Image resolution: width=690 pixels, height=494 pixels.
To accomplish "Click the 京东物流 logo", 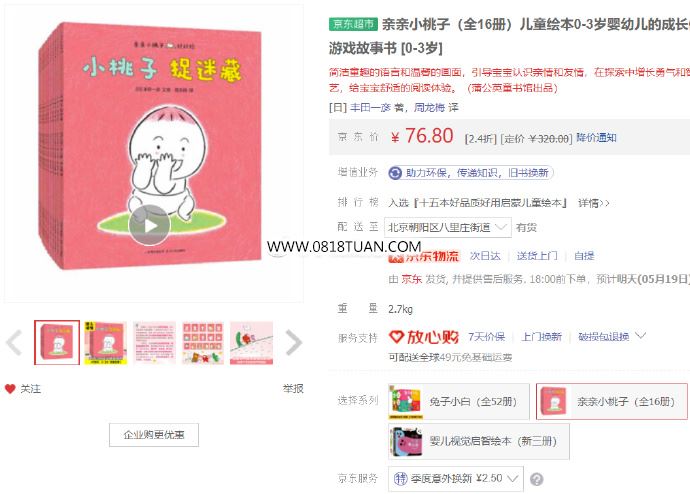I will (x=424, y=256).
